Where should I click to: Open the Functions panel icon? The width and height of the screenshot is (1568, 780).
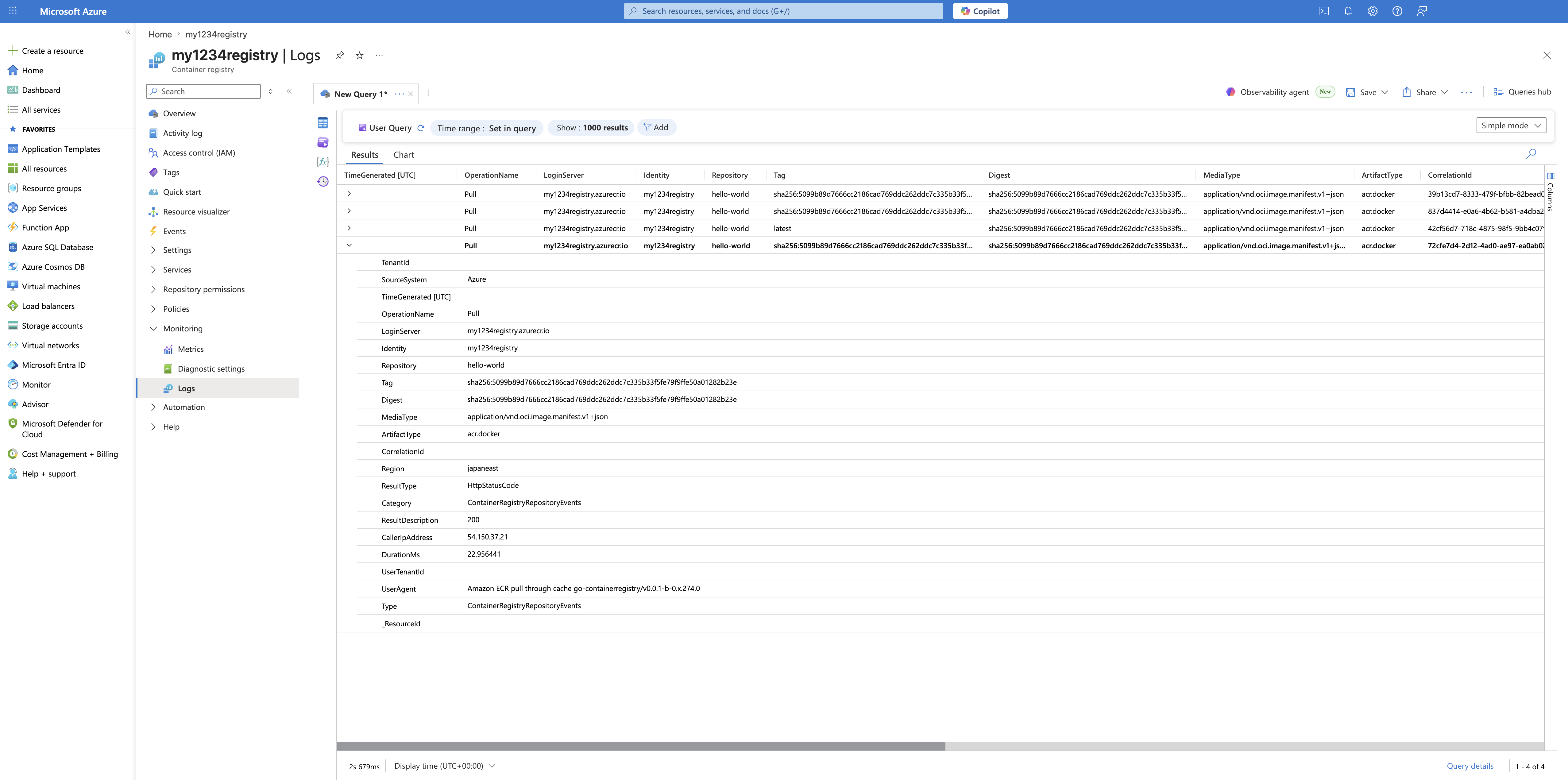coord(322,162)
